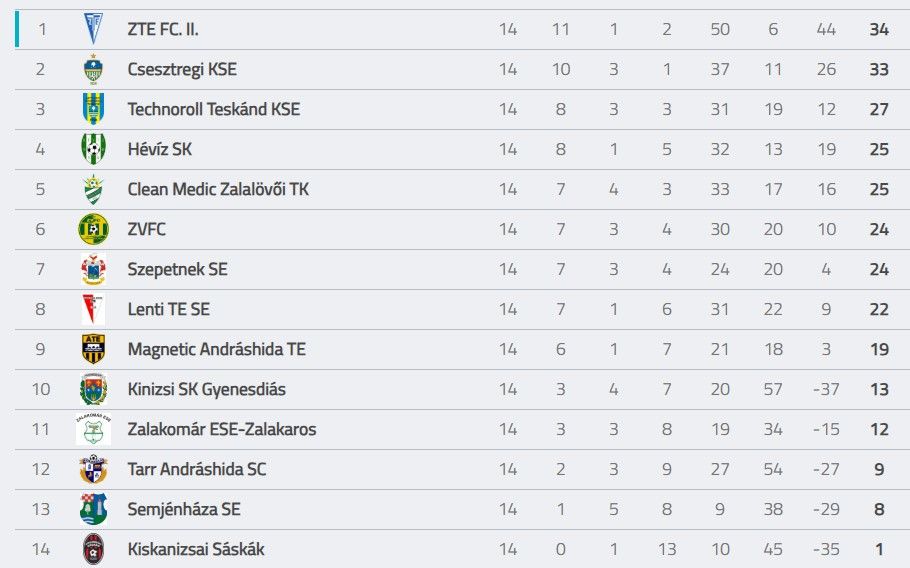The image size is (910, 568).
Task: Select the Lenti TE SE red-white crest
Action: (x=93, y=309)
